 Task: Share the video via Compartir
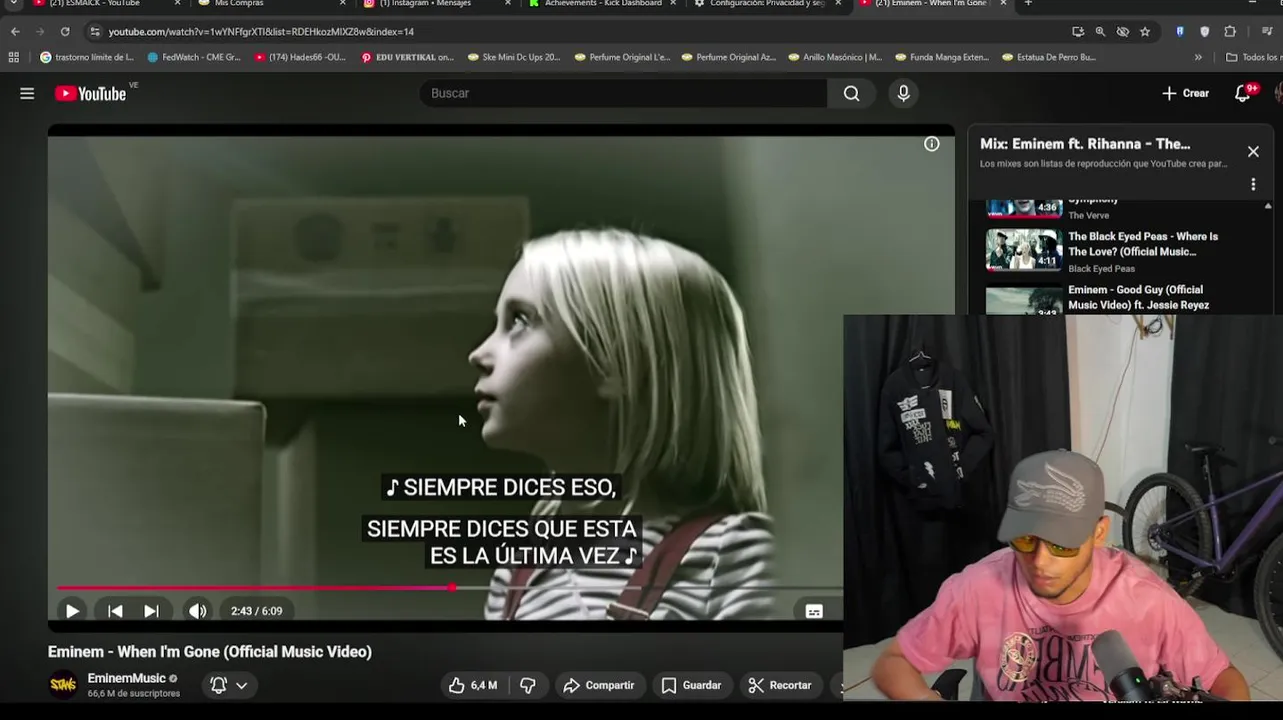599,685
